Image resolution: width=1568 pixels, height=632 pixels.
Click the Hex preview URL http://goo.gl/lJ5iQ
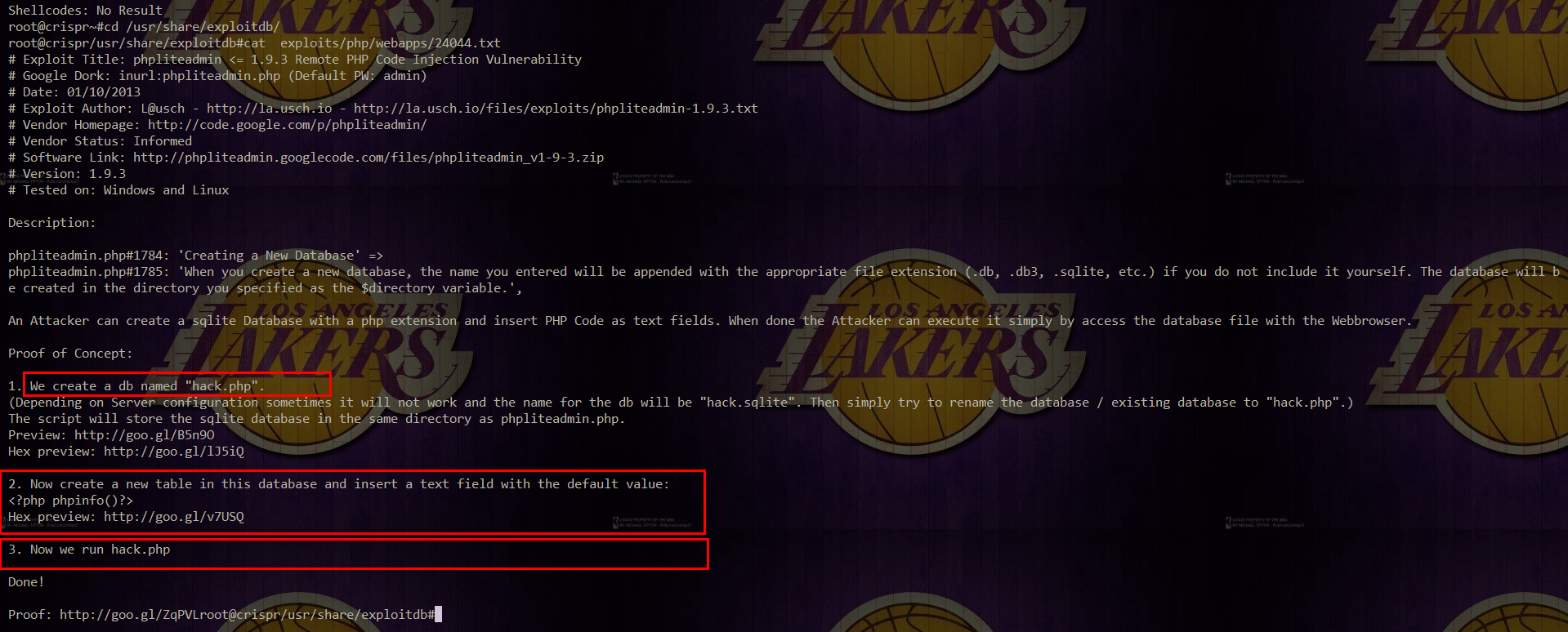click(174, 452)
